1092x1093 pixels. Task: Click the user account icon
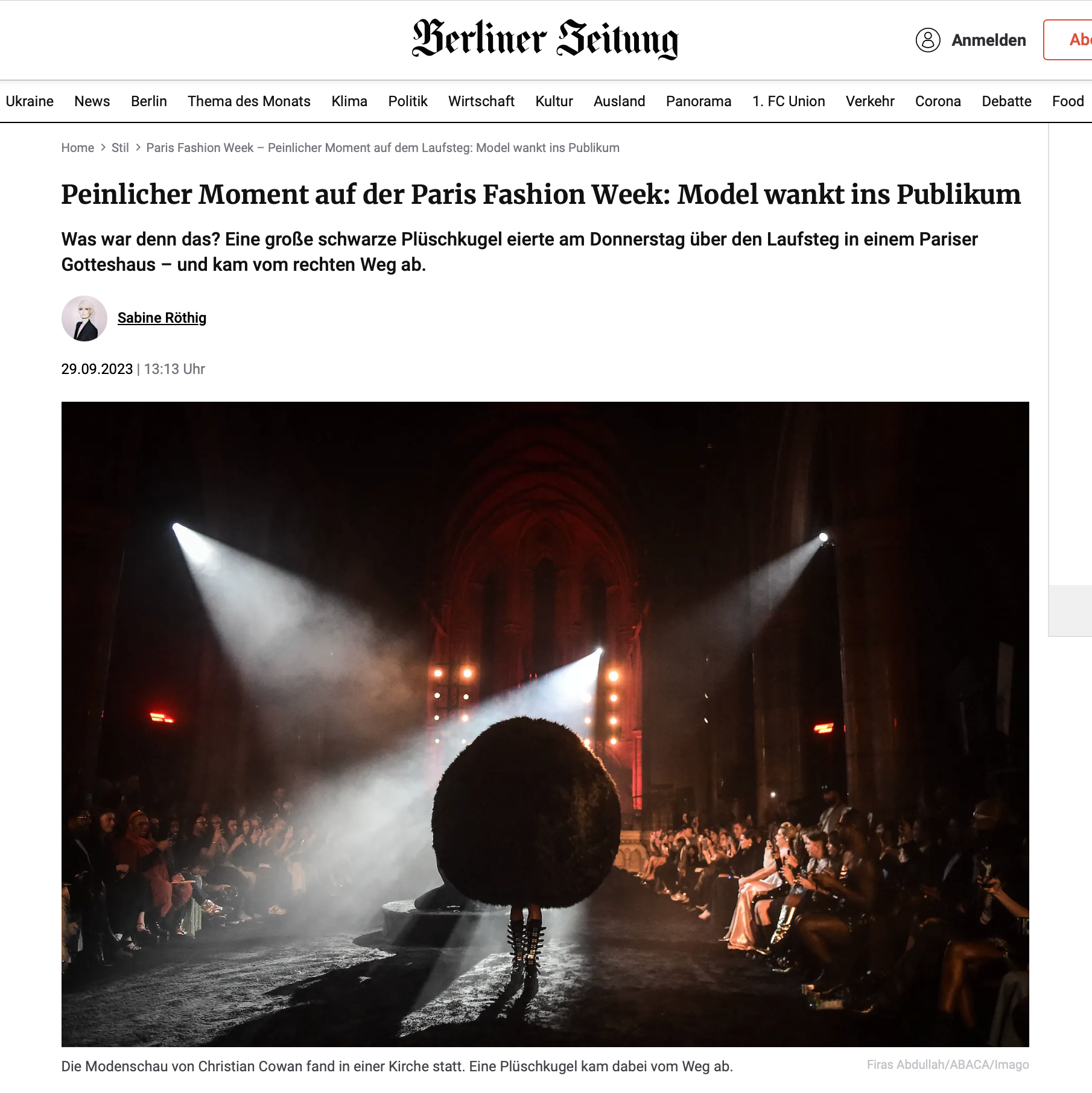tap(928, 40)
